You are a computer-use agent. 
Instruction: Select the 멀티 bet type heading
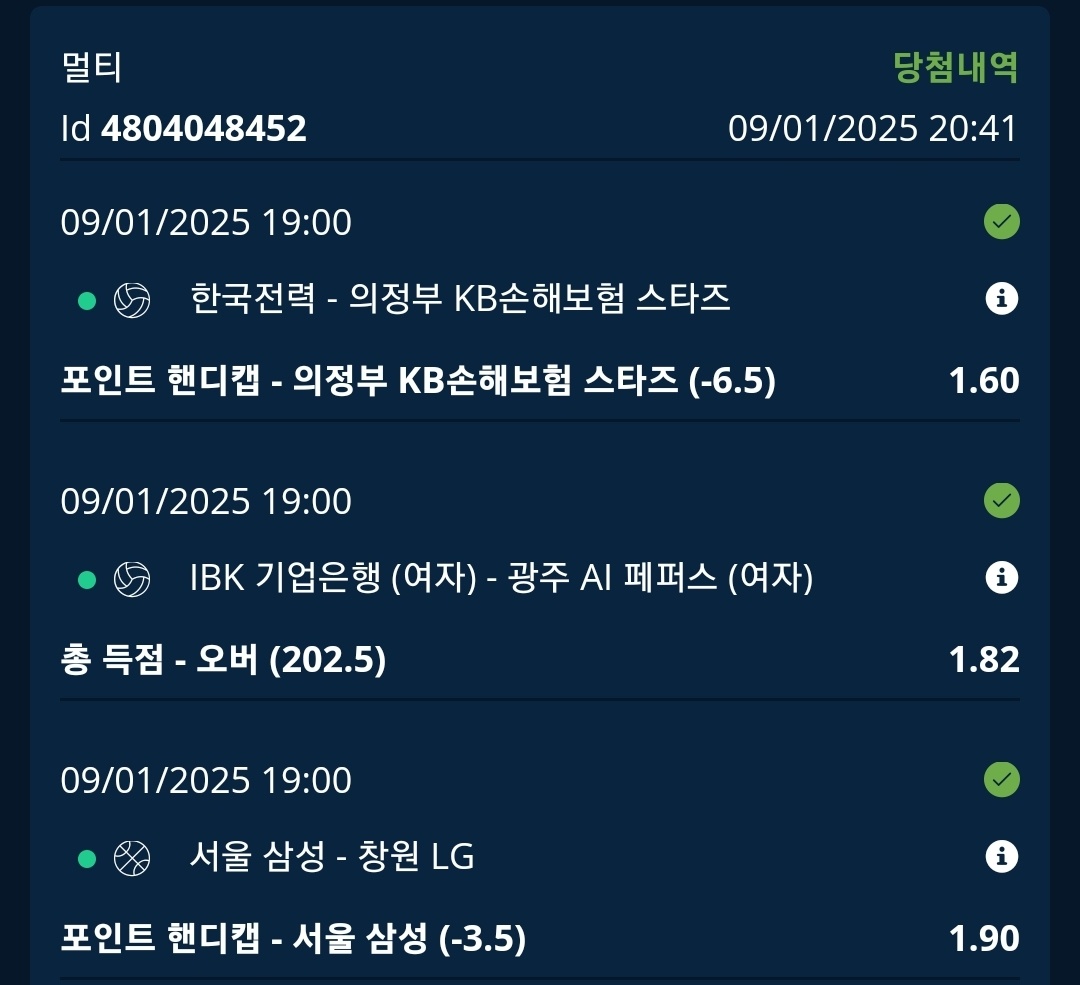click(92, 68)
